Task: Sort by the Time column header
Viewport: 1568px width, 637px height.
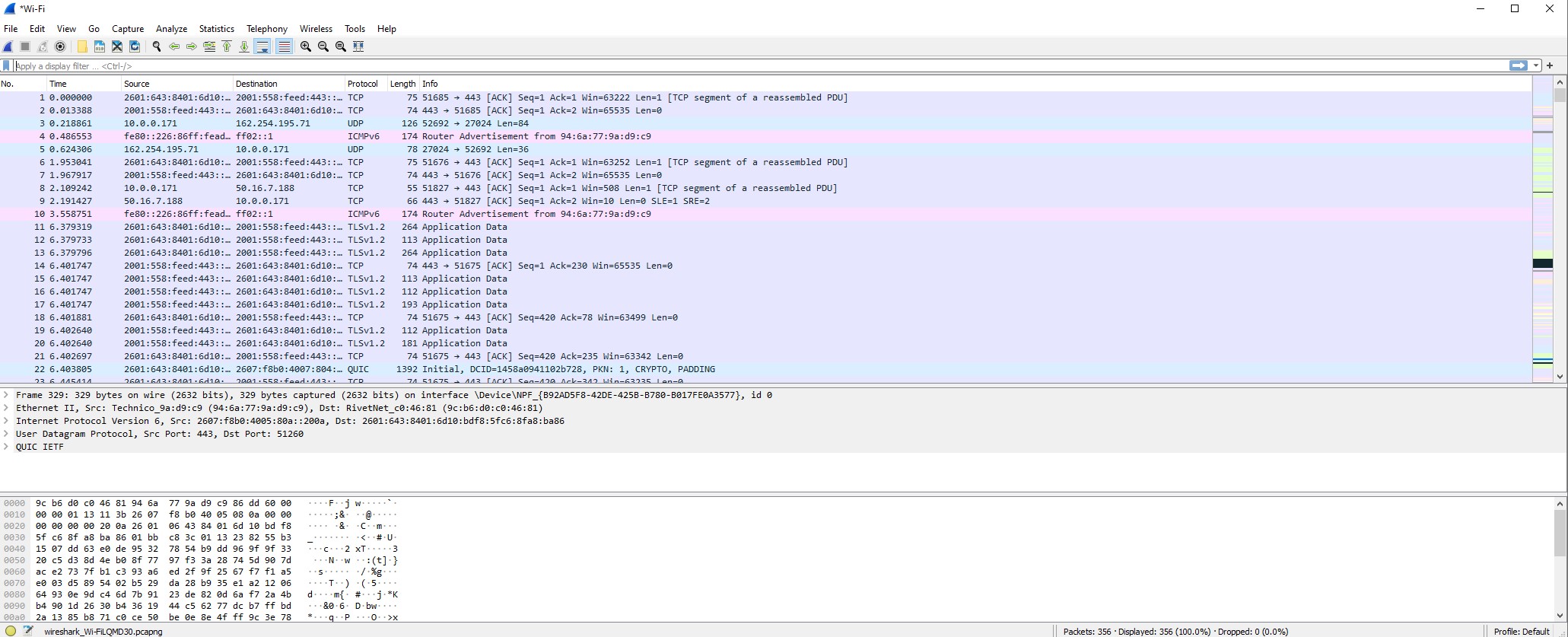Action: [84, 84]
